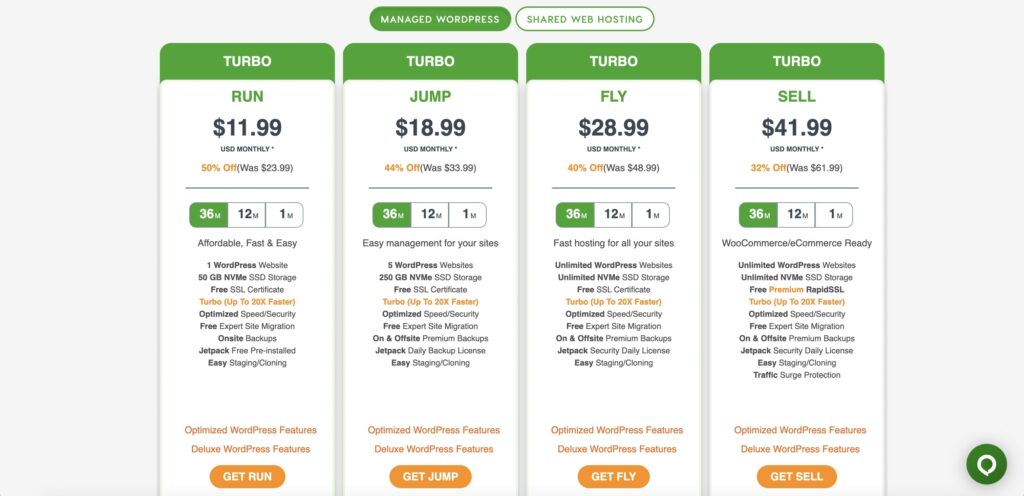
Task: Select 1-month term for Run plan
Action: 284,215
